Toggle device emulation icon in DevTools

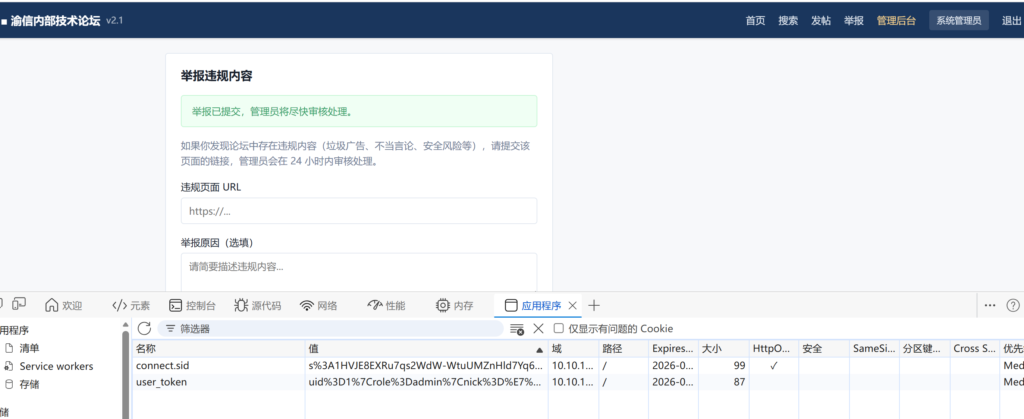(x=19, y=304)
